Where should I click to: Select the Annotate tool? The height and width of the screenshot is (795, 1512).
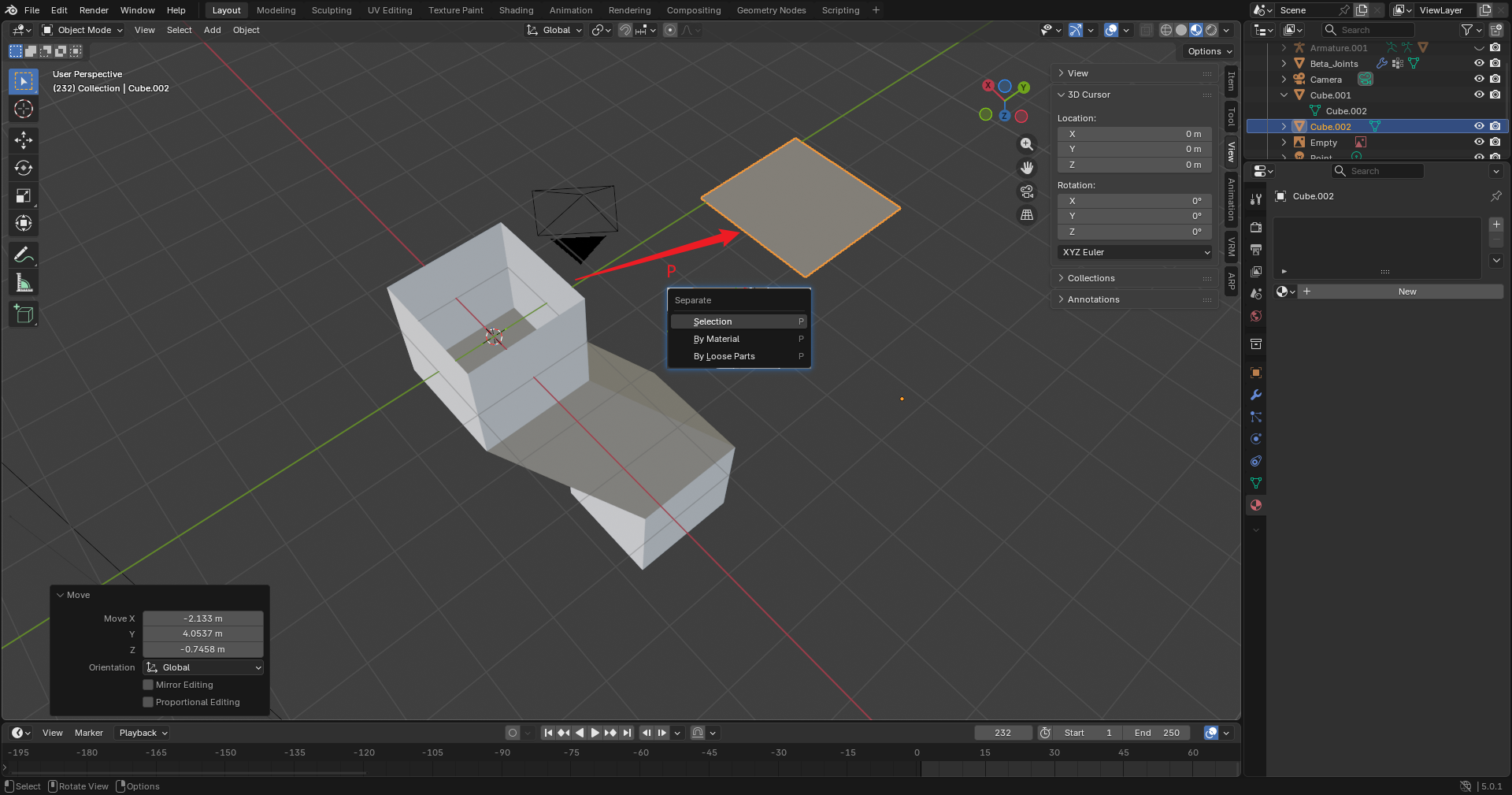point(24,254)
